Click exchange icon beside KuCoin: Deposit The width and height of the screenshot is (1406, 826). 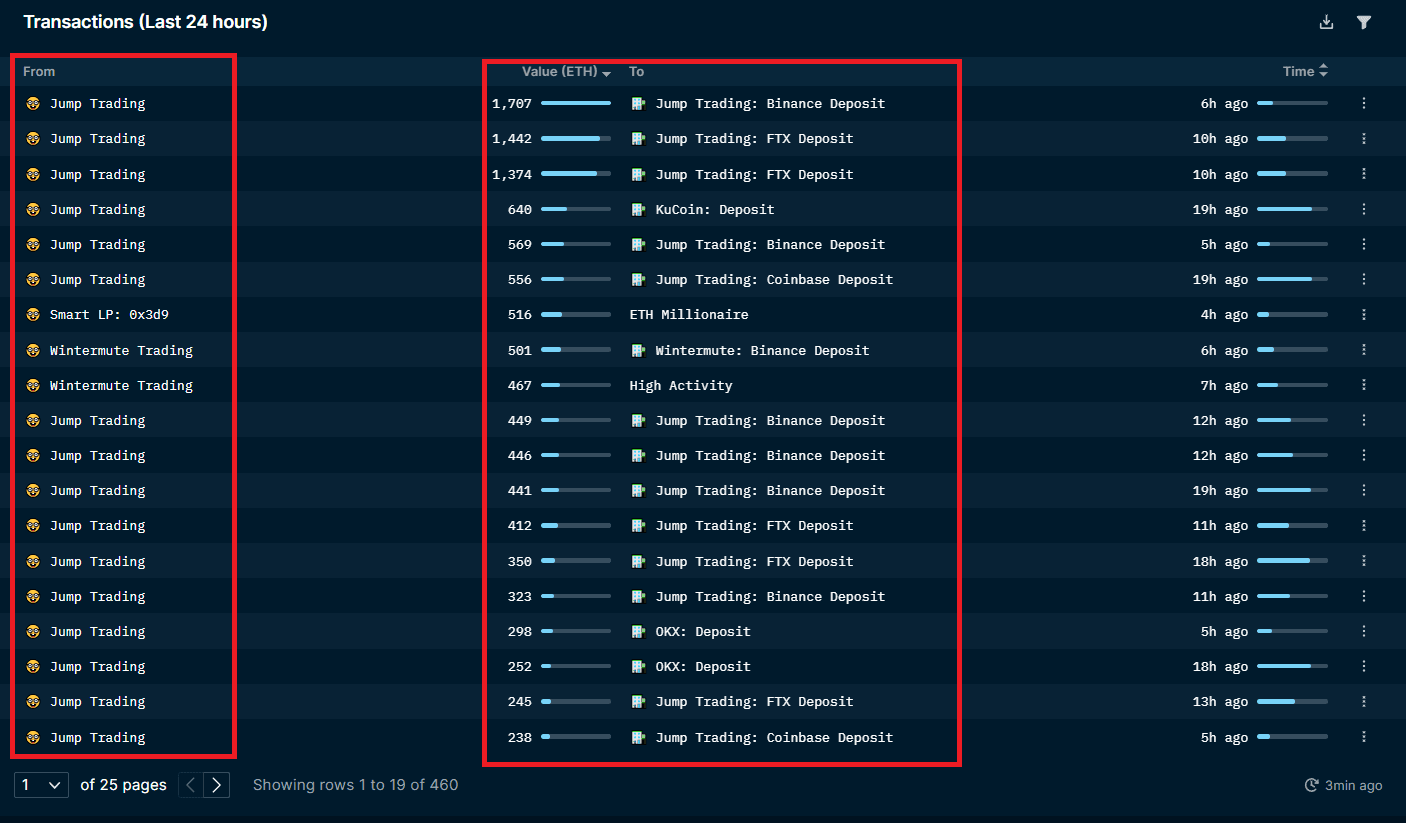coord(638,209)
